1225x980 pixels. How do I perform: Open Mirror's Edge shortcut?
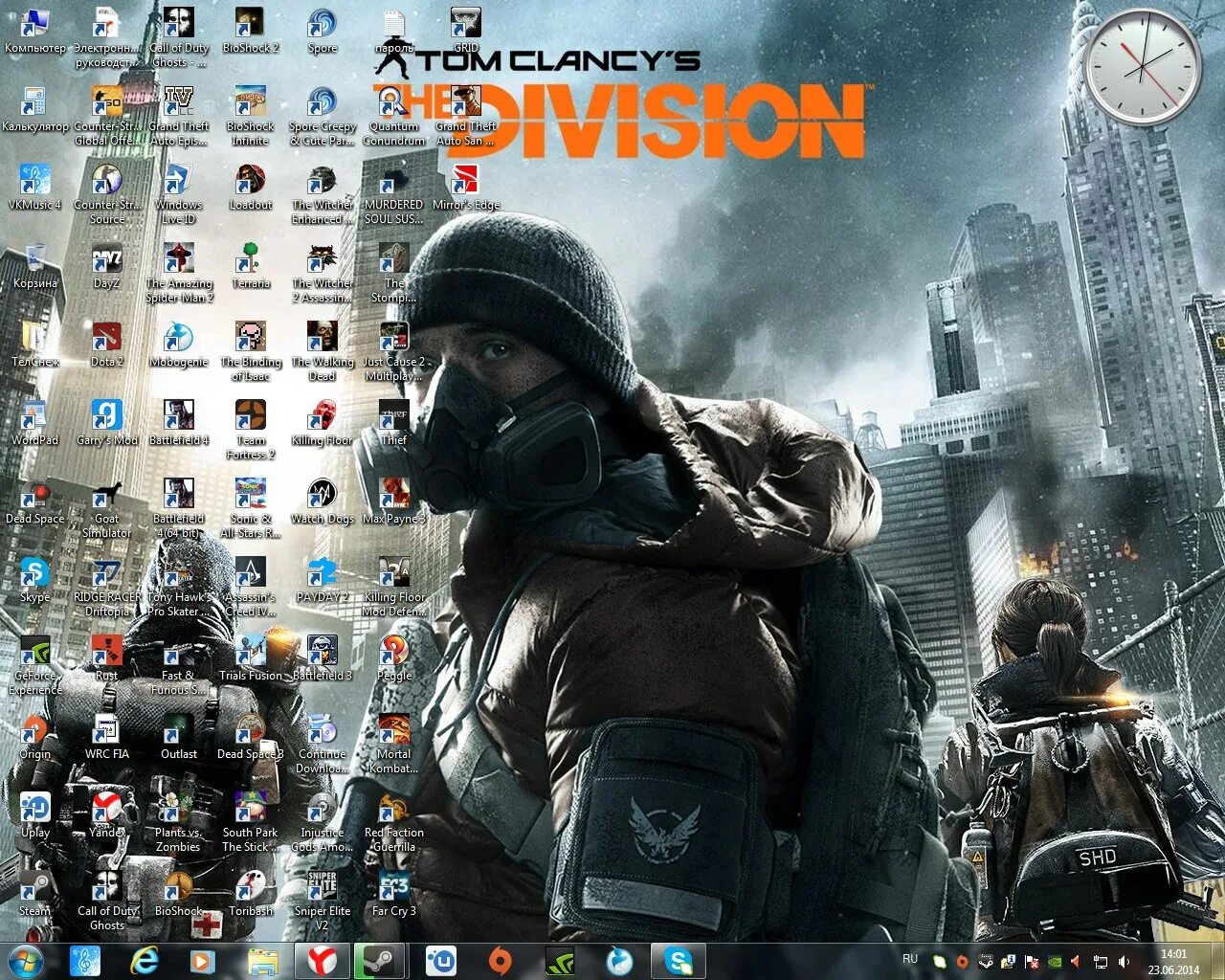[x=466, y=188]
